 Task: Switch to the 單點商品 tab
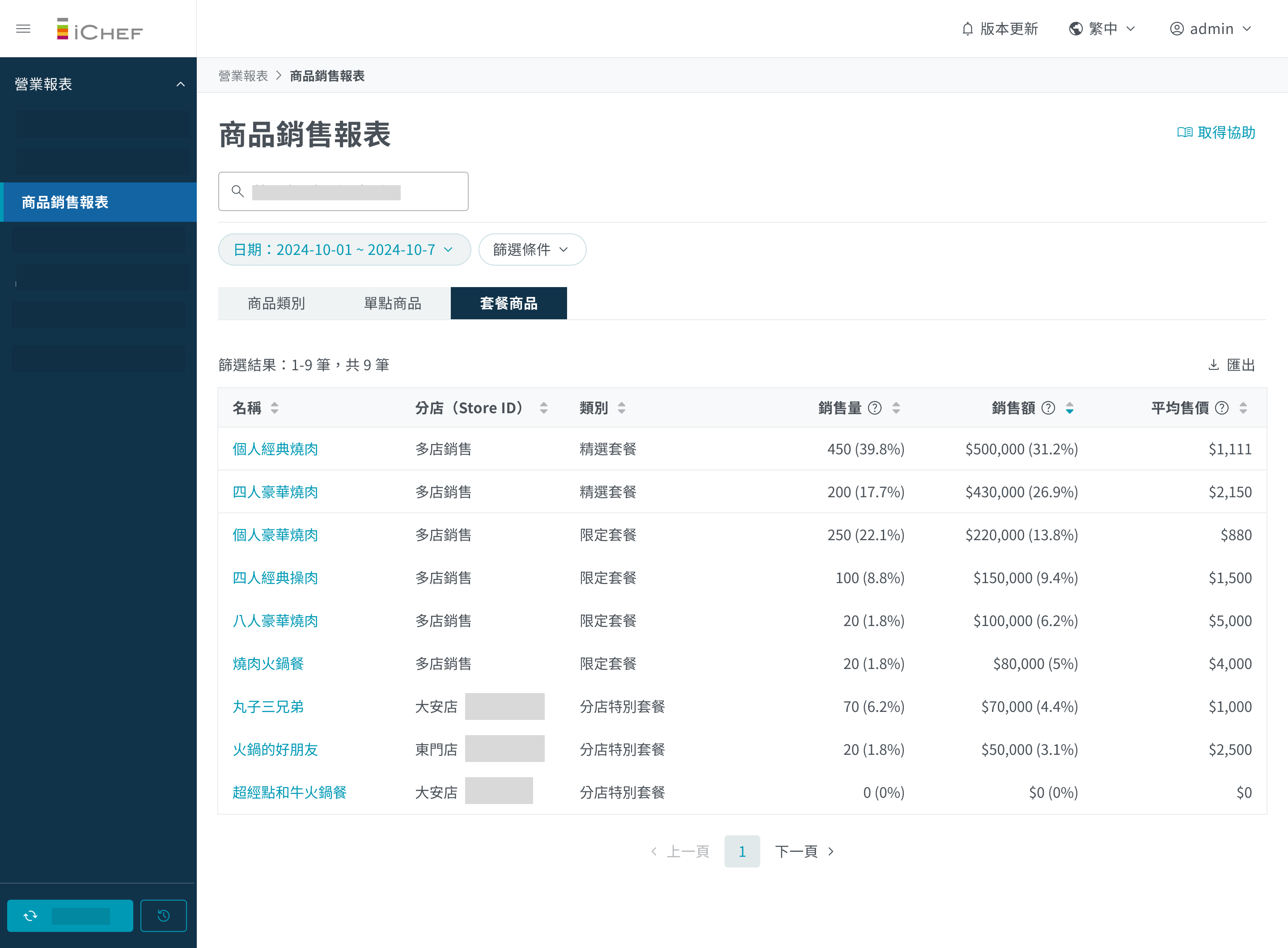pos(393,303)
